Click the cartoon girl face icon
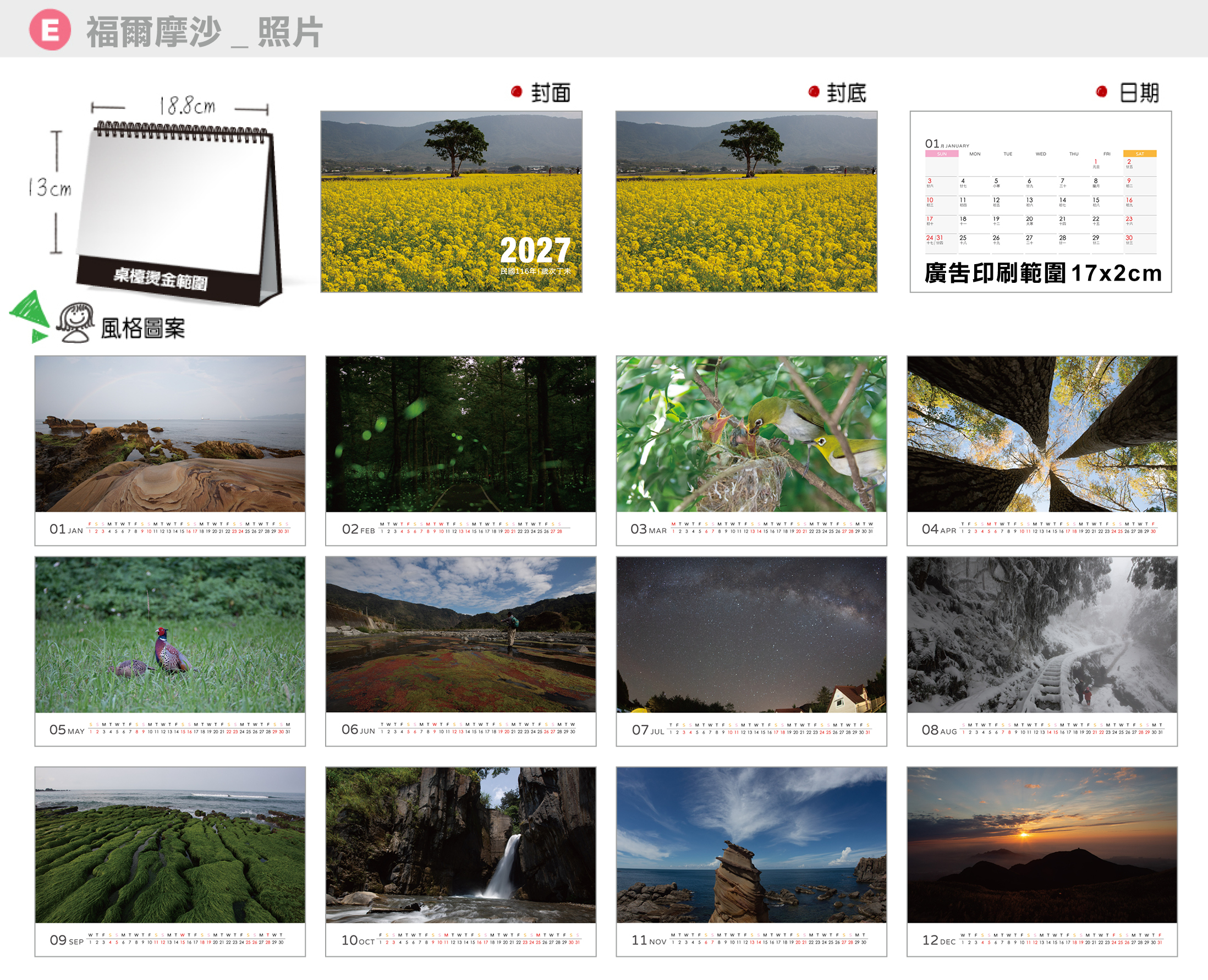The image size is (1208, 980). [75, 322]
